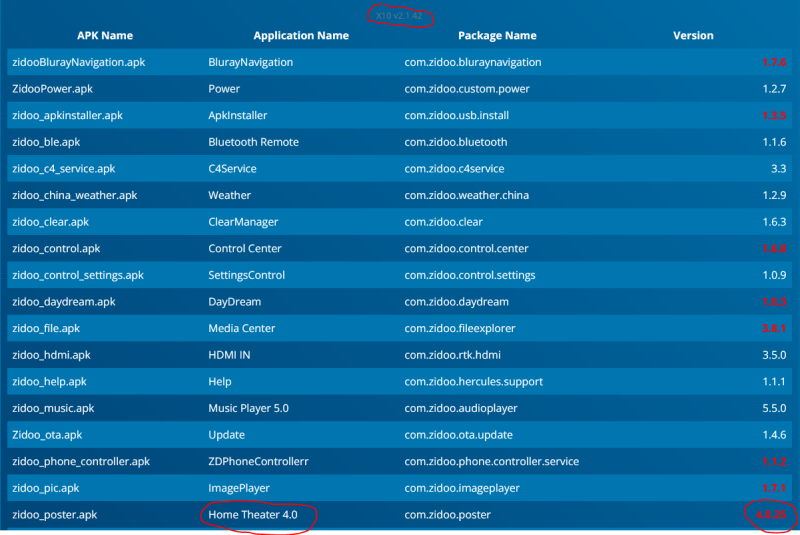The height and width of the screenshot is (535, 800).
Task: Click version value 1.0.9
Action: coord(774,275)
